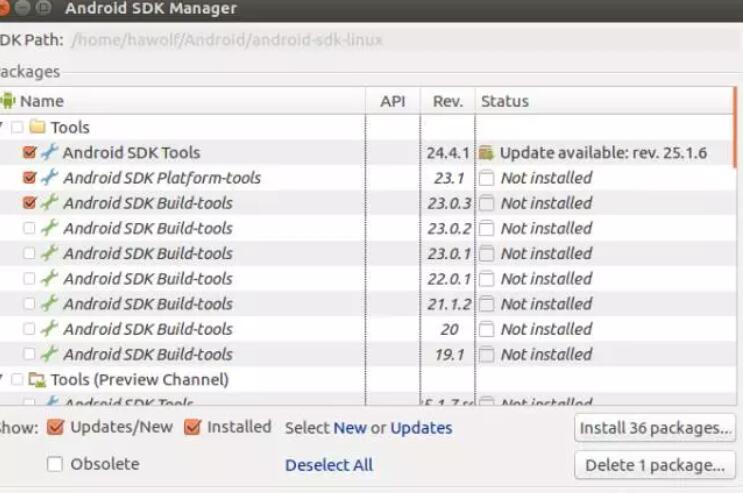Toggle the Installed filter checkbox

click(x=192, y=427)
